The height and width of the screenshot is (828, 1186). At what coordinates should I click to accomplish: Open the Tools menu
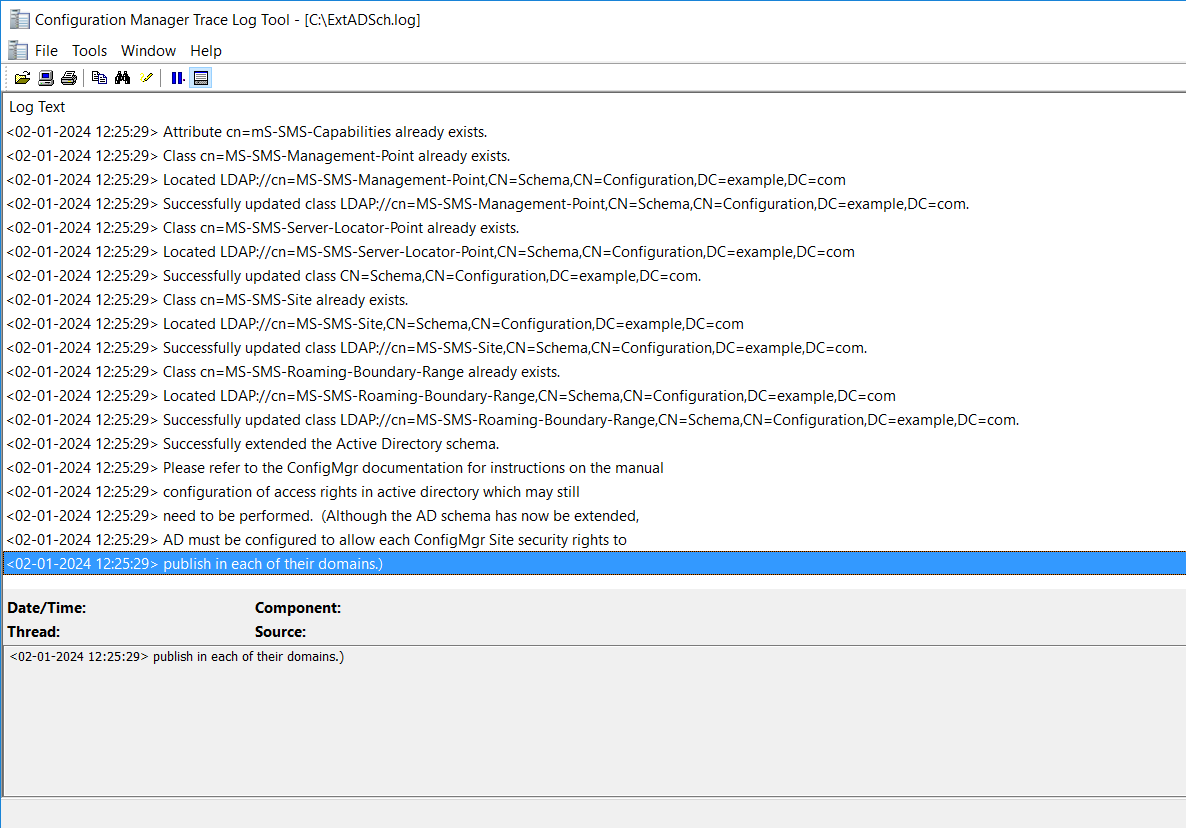pyautogui.click(x=89, y=51)
